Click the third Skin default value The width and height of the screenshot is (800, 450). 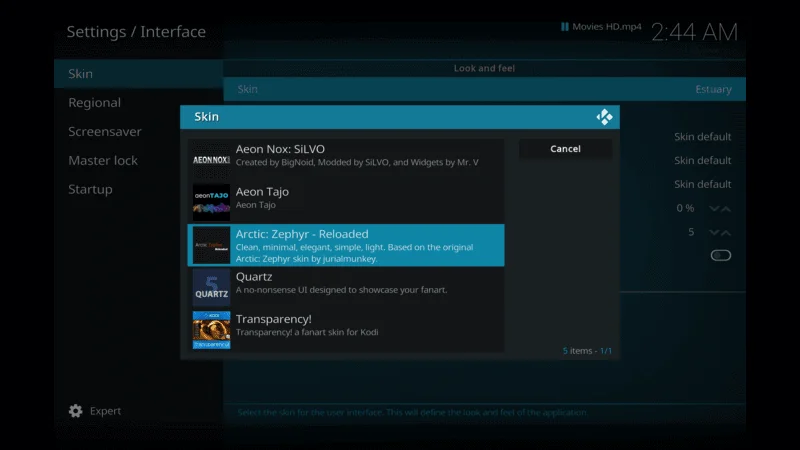pyautogui.click(x=703, y=184)
